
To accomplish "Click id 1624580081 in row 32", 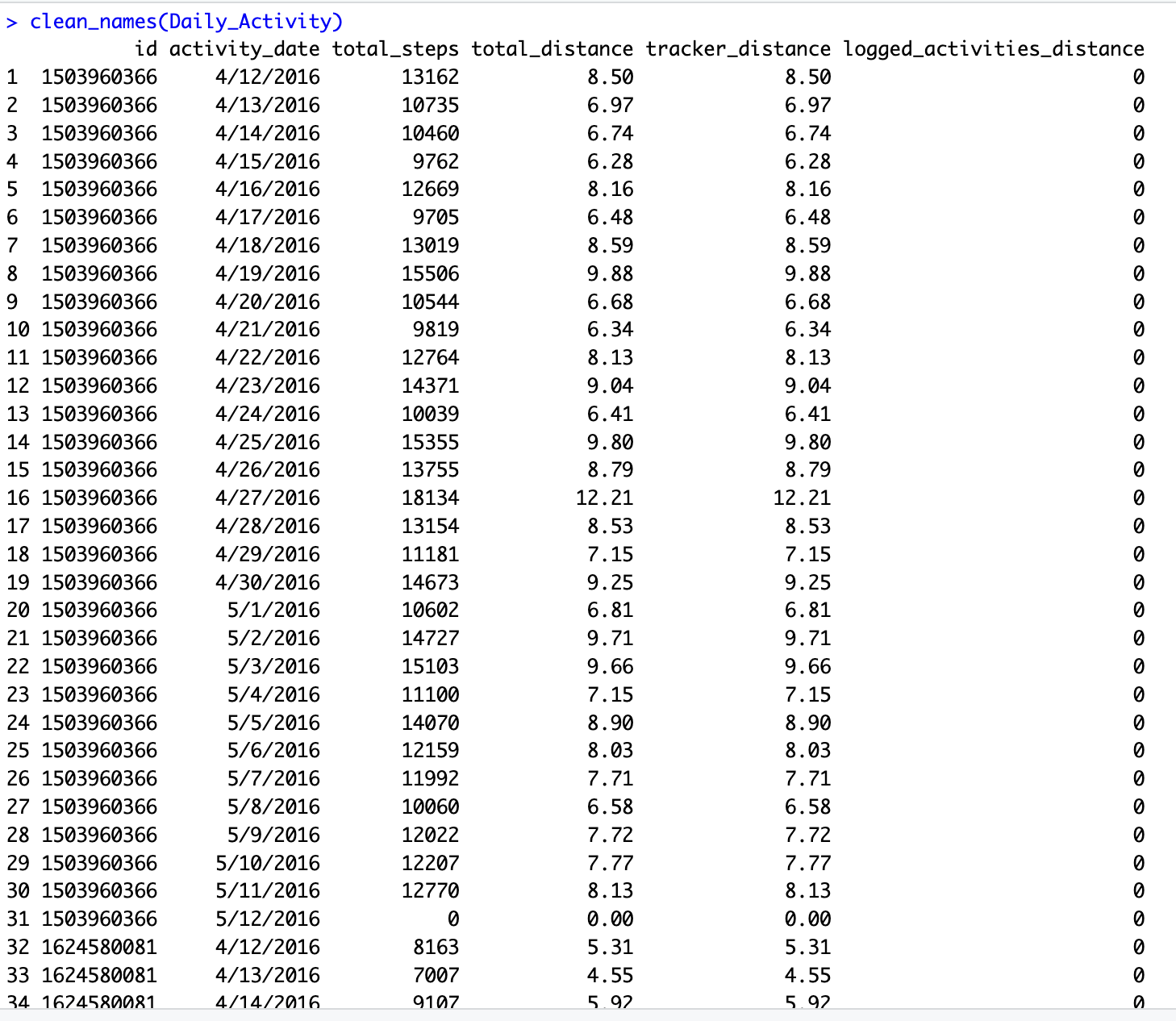I will [99, 947].
